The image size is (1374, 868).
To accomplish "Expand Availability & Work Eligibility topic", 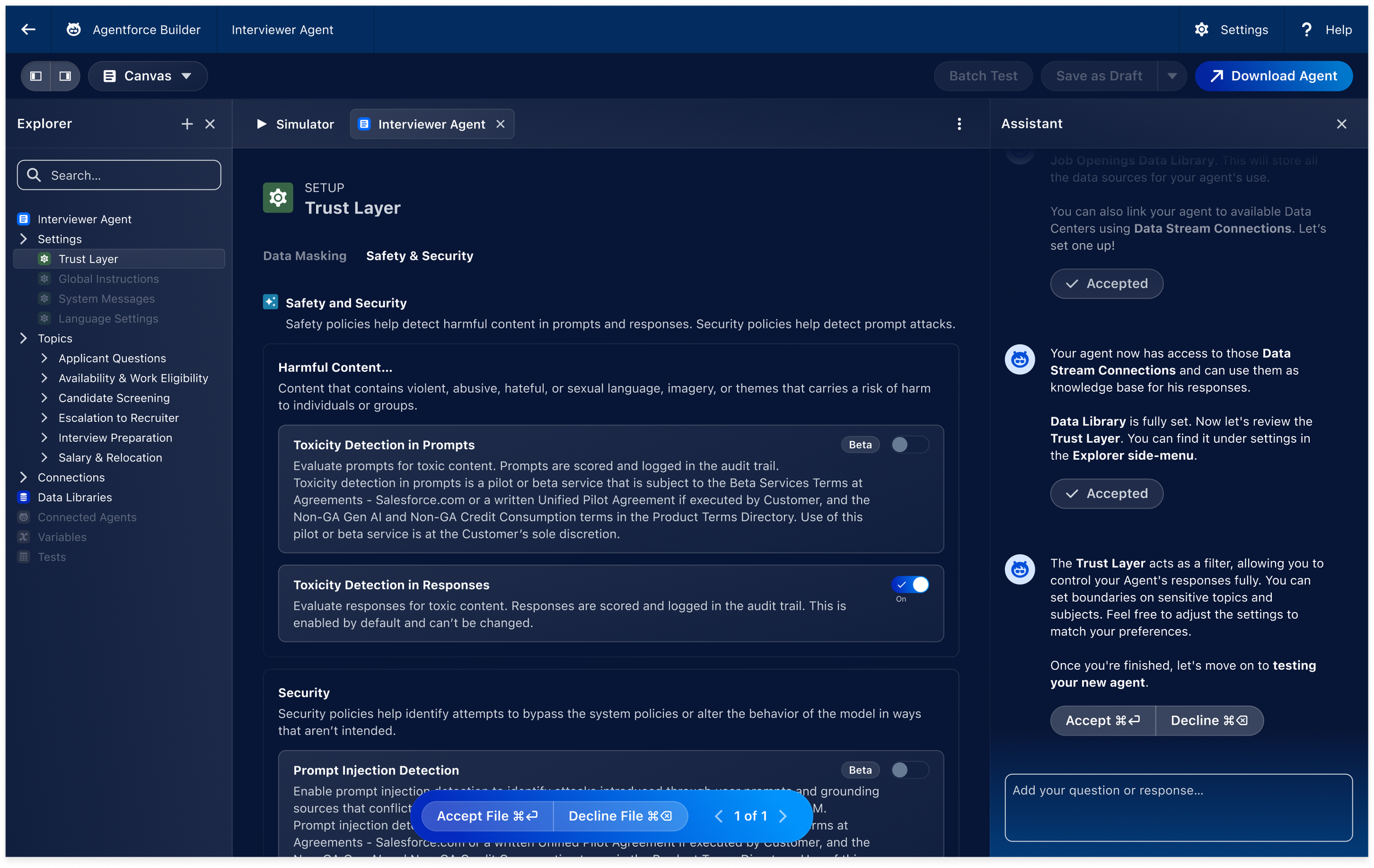I will pos(45,378).
